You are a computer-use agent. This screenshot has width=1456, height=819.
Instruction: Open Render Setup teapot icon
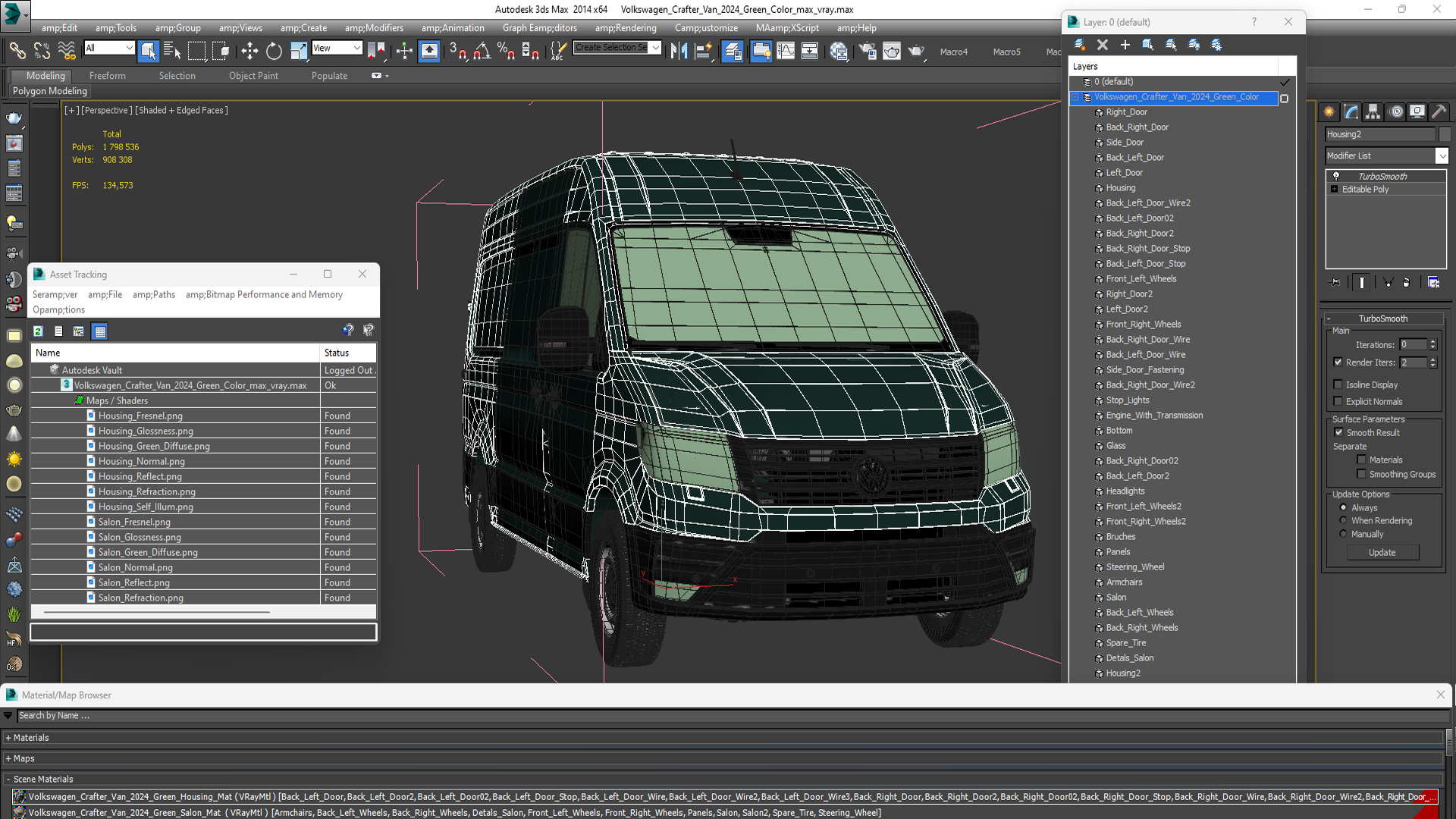pos(867,51)
